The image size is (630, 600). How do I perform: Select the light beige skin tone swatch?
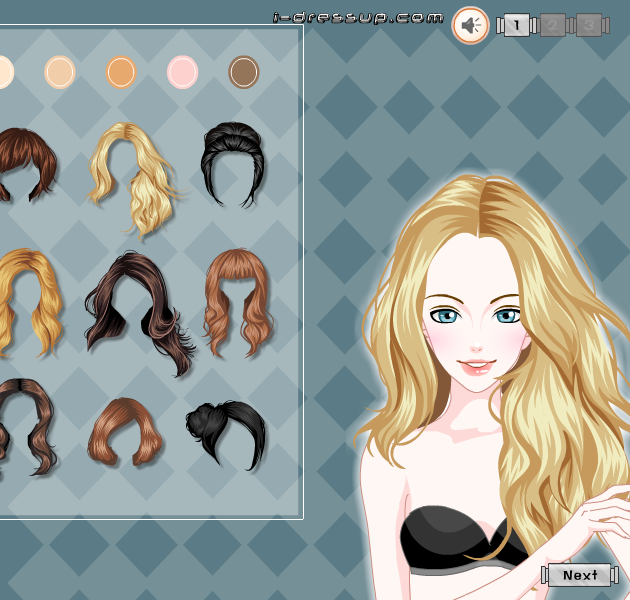click(60, 72)
